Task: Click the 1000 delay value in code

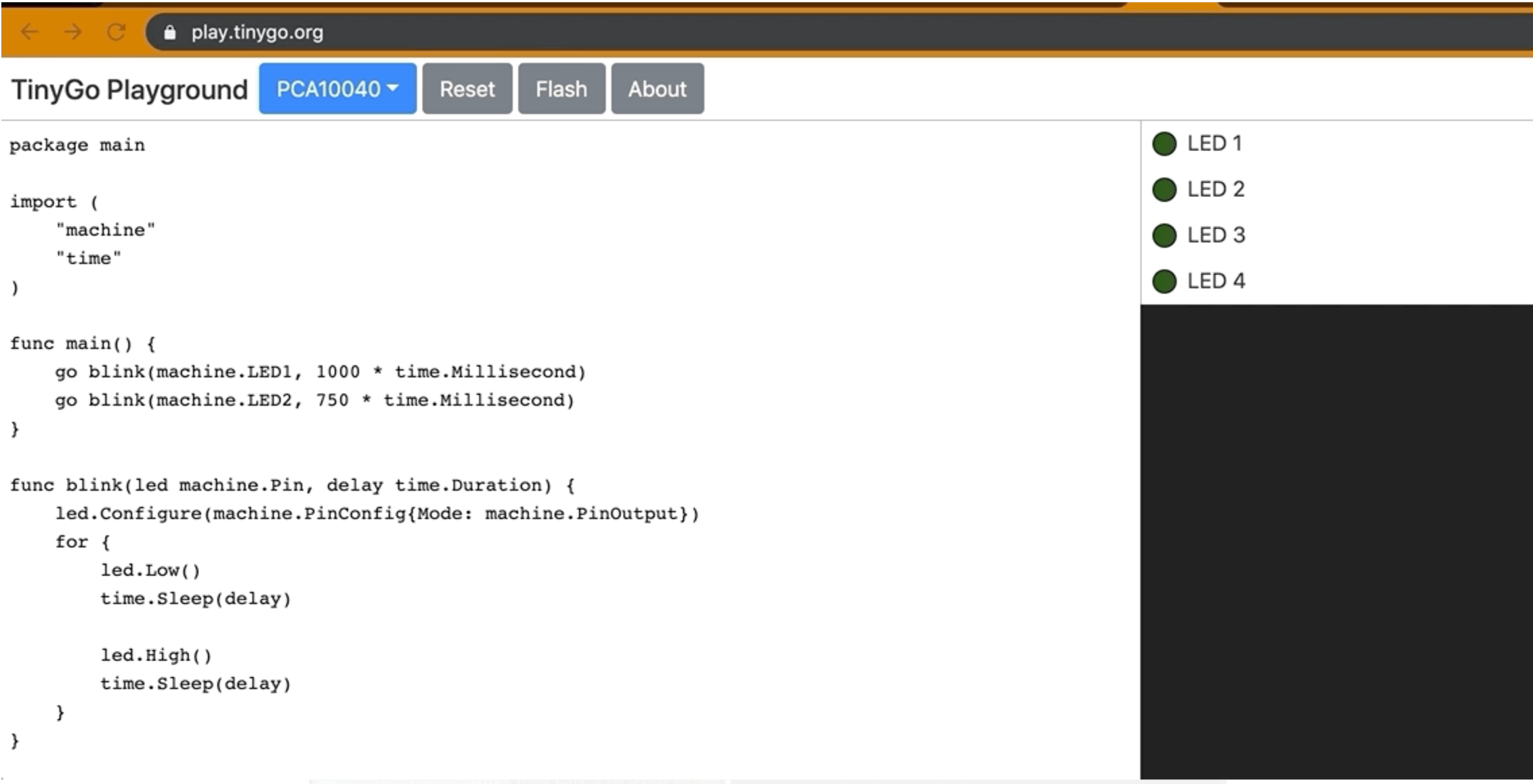Action: tap(337, 372)
